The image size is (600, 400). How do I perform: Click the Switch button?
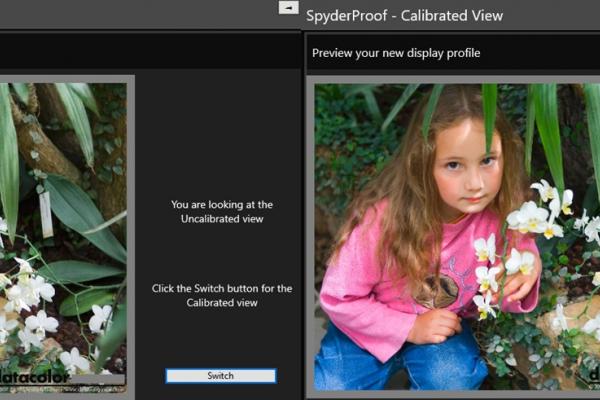click(x=221, y=376)
